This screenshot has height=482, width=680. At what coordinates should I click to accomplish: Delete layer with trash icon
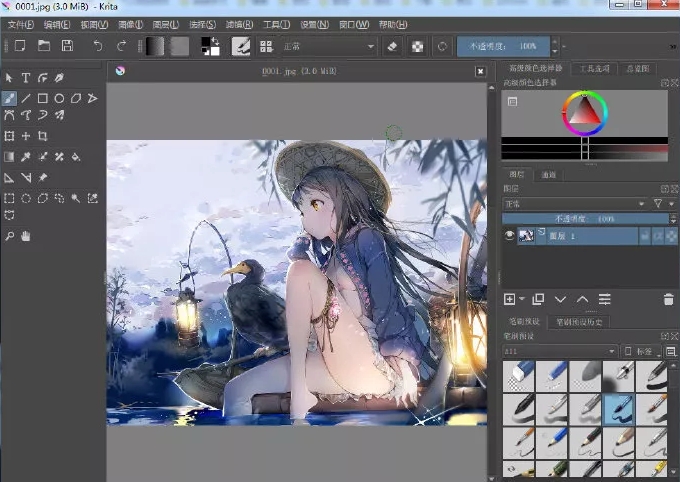pos(668,299)
